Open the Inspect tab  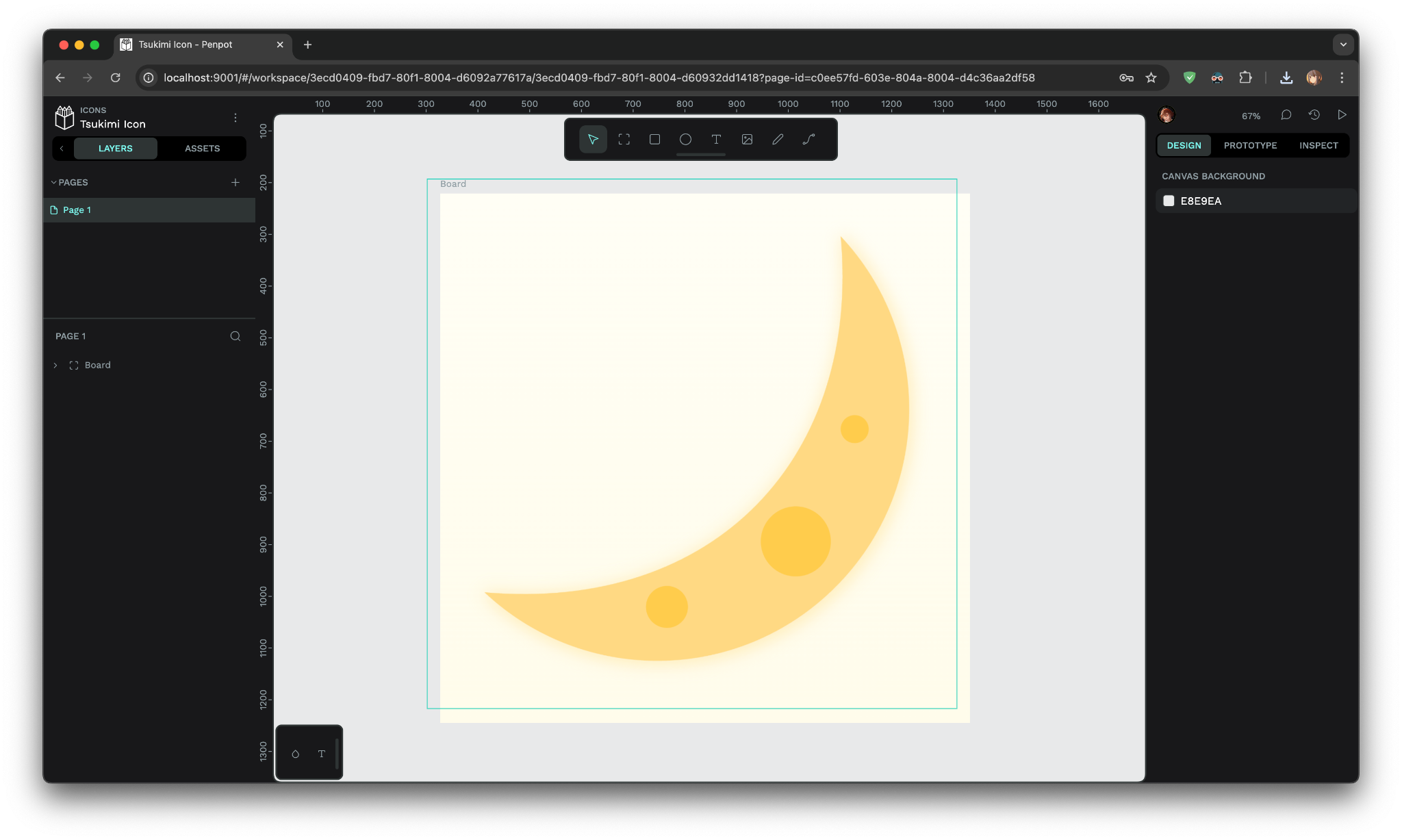pos(1318,145)
